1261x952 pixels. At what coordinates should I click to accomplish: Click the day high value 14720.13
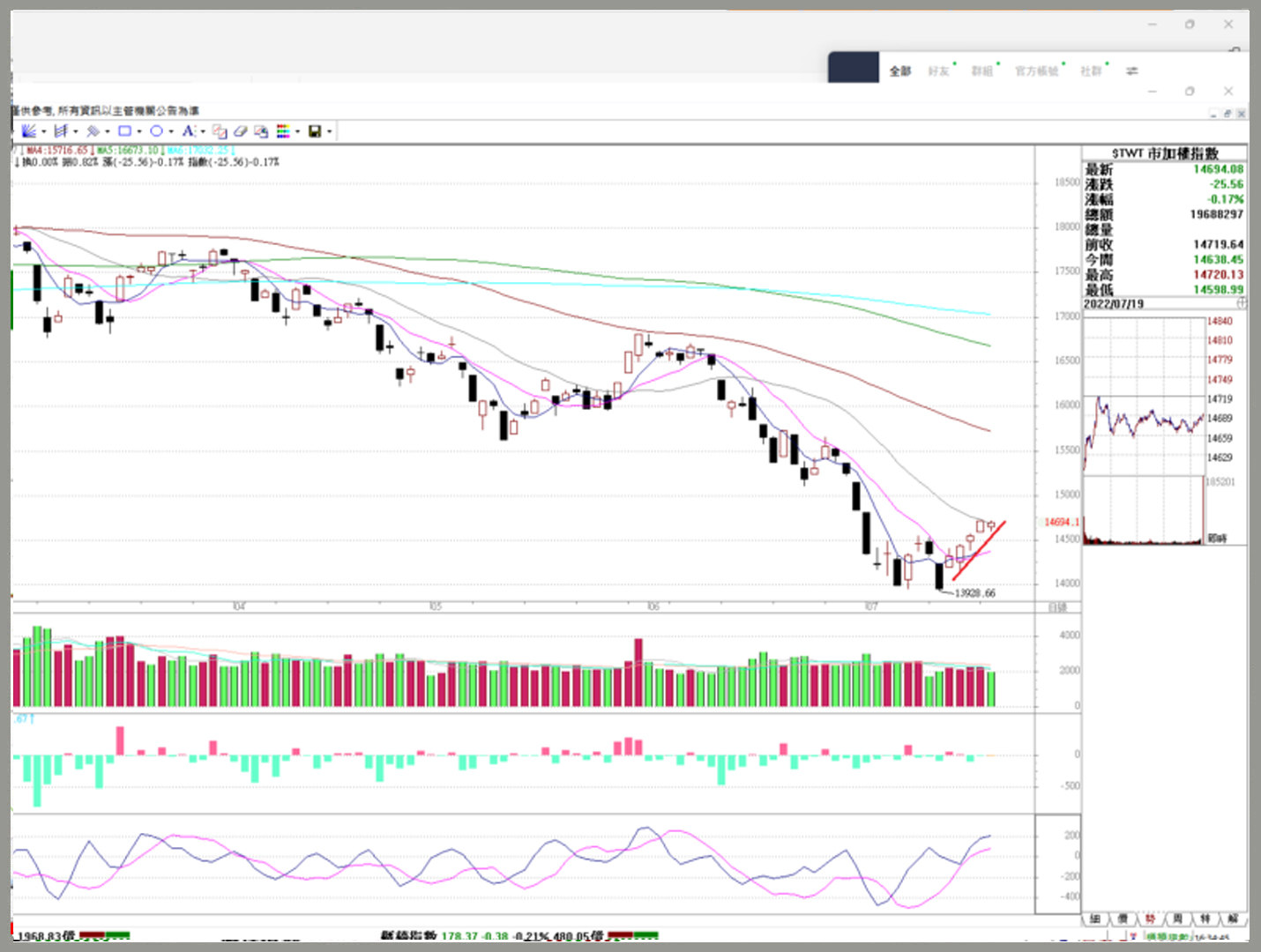click(x=1218, y=274)
